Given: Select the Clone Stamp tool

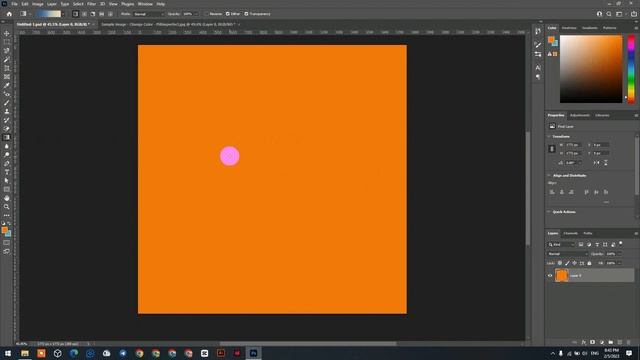Looking at the screenshot, I should 7,111.
